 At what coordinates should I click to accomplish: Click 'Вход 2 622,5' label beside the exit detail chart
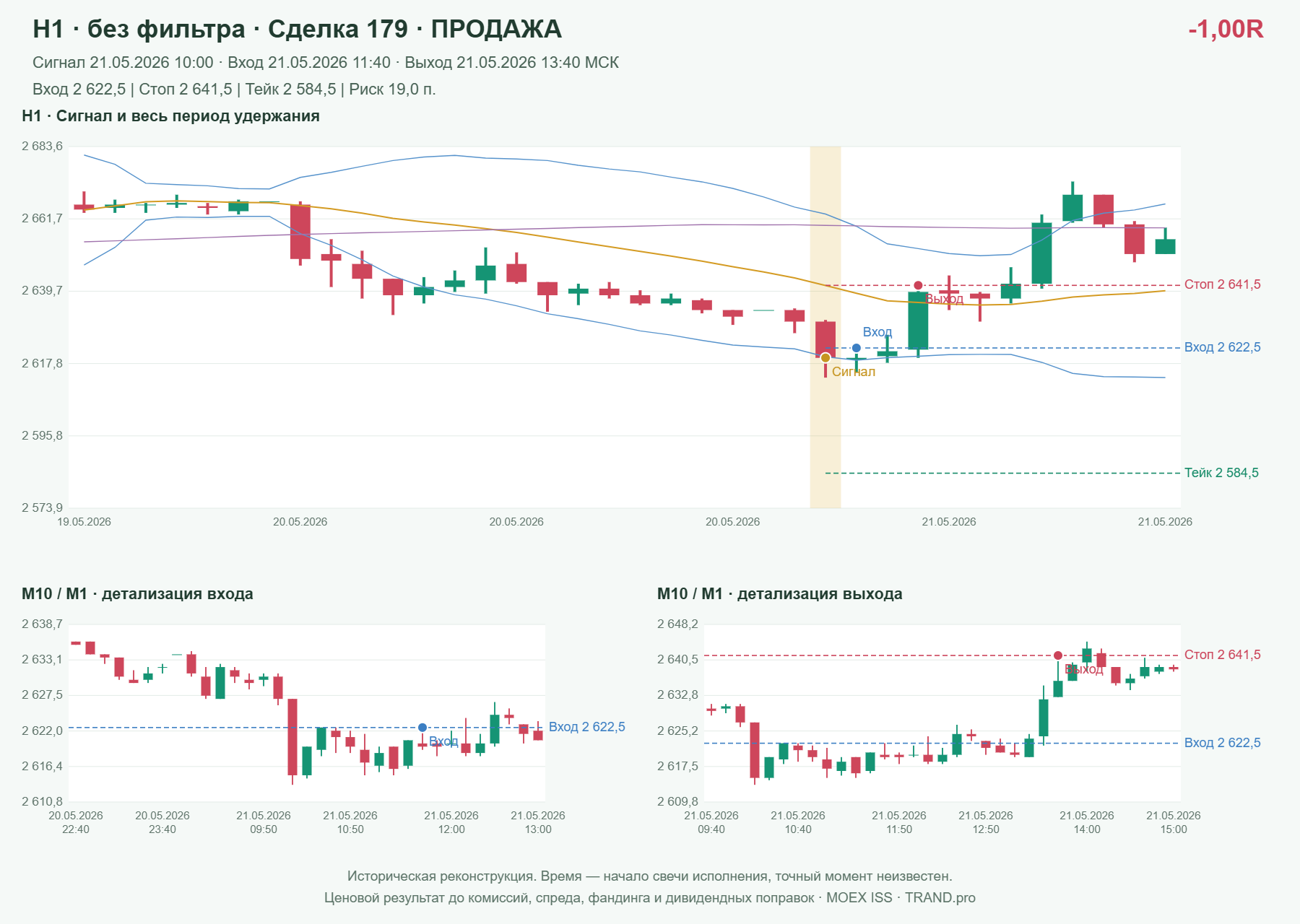[x=1222, y=743]
